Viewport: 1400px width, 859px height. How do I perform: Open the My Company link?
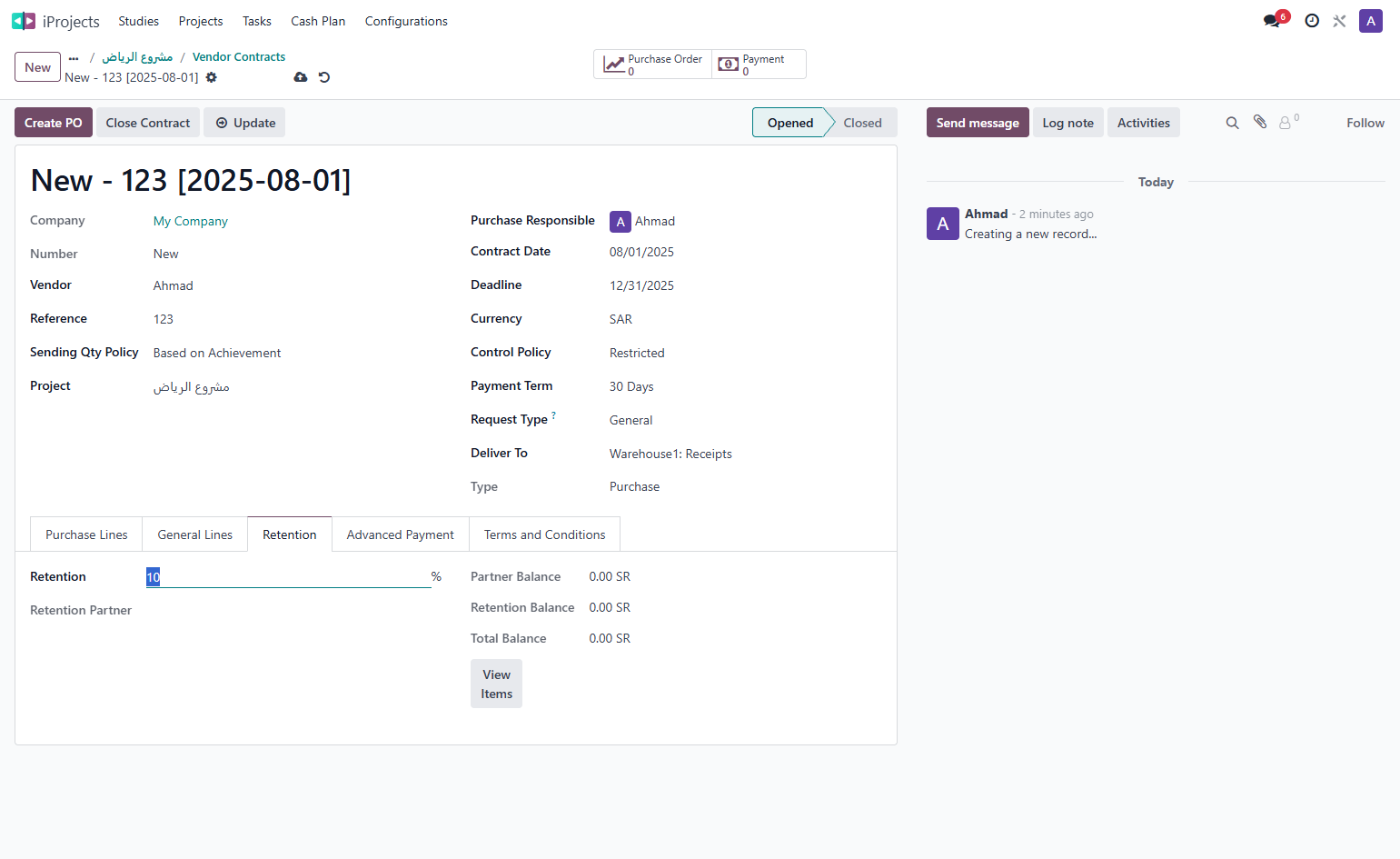click(191, 221)
